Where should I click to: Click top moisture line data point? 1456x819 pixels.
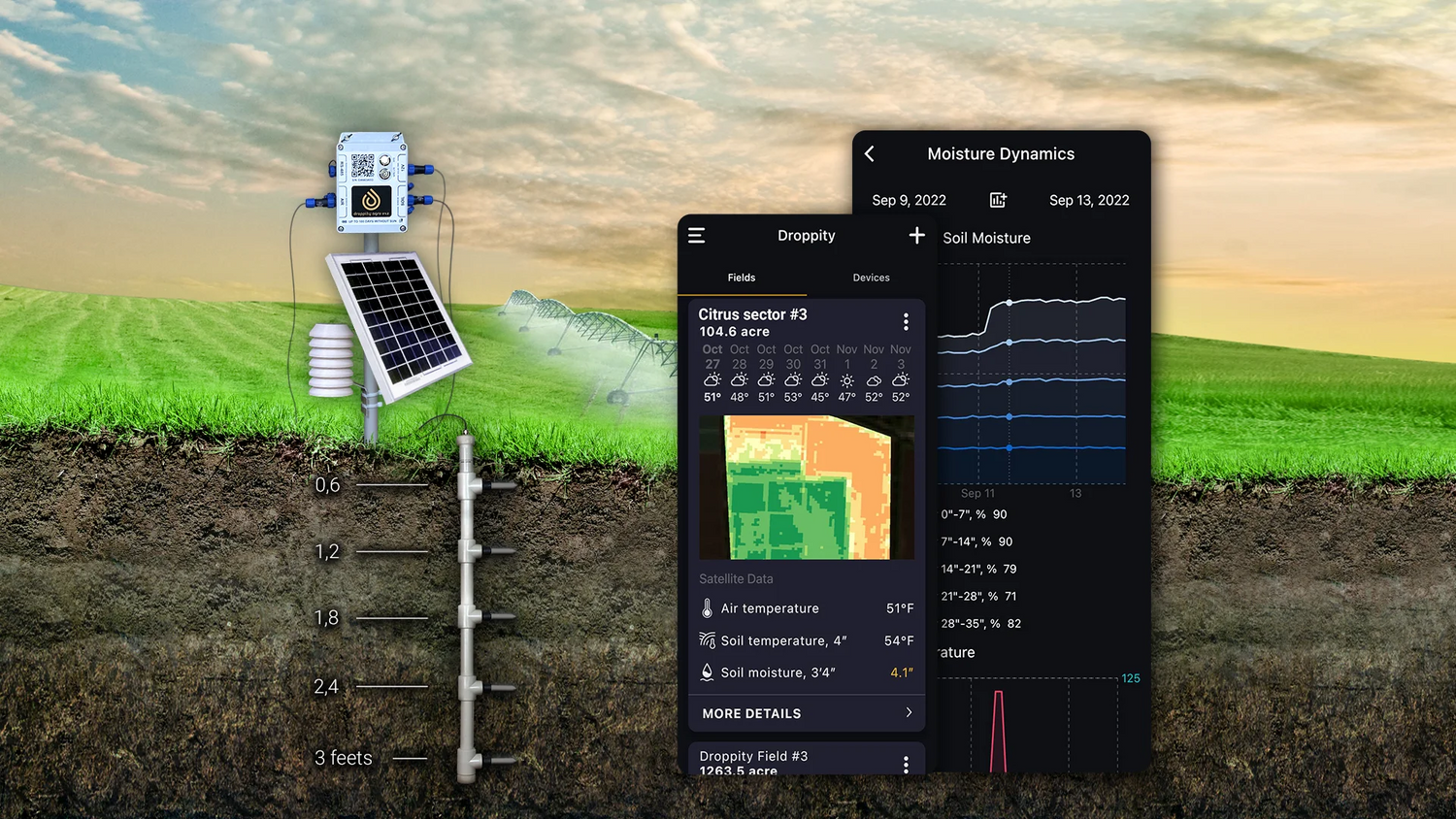(1009, 303)
